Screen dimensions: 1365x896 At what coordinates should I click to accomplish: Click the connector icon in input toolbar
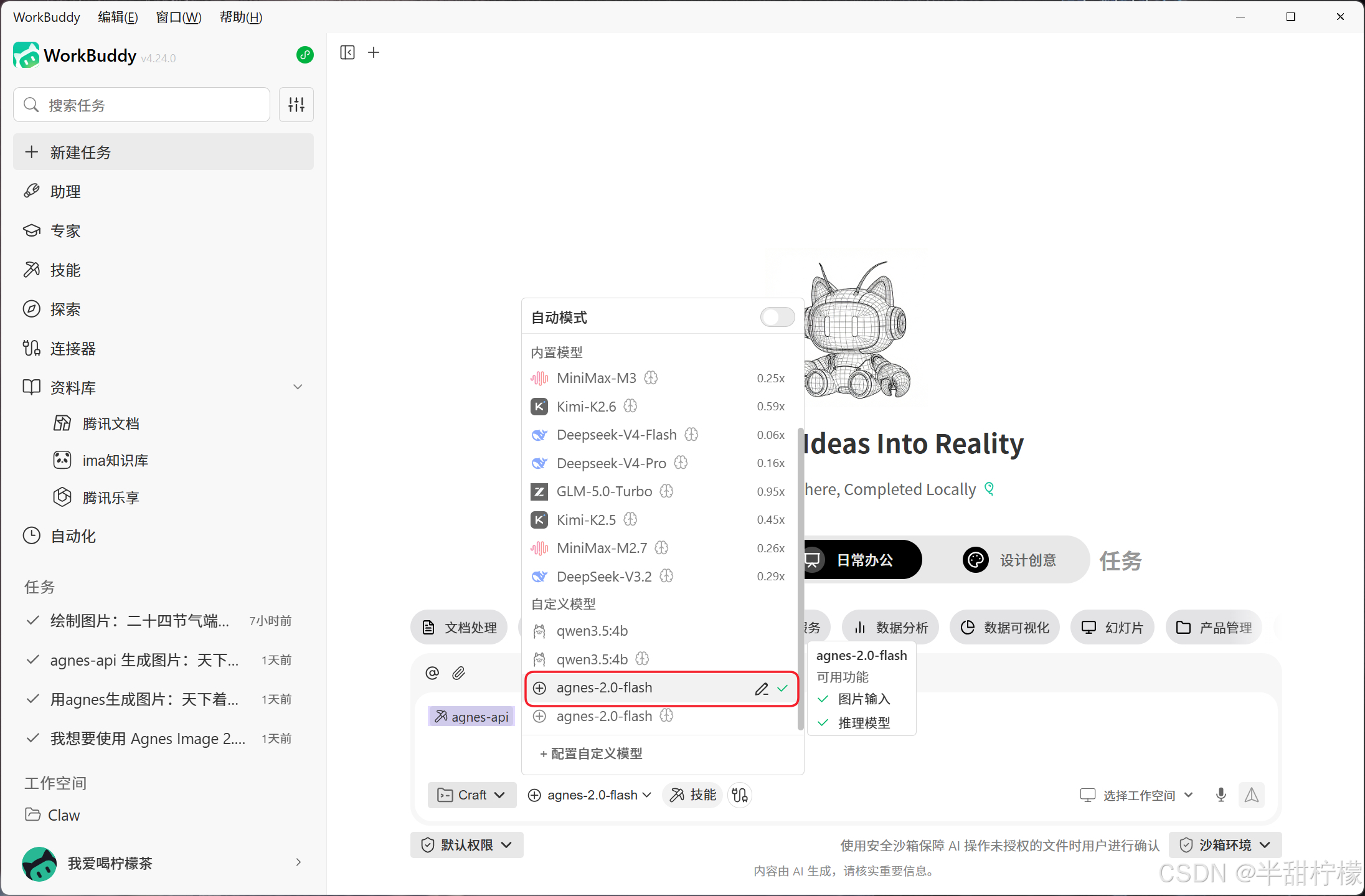click(740, 795)
